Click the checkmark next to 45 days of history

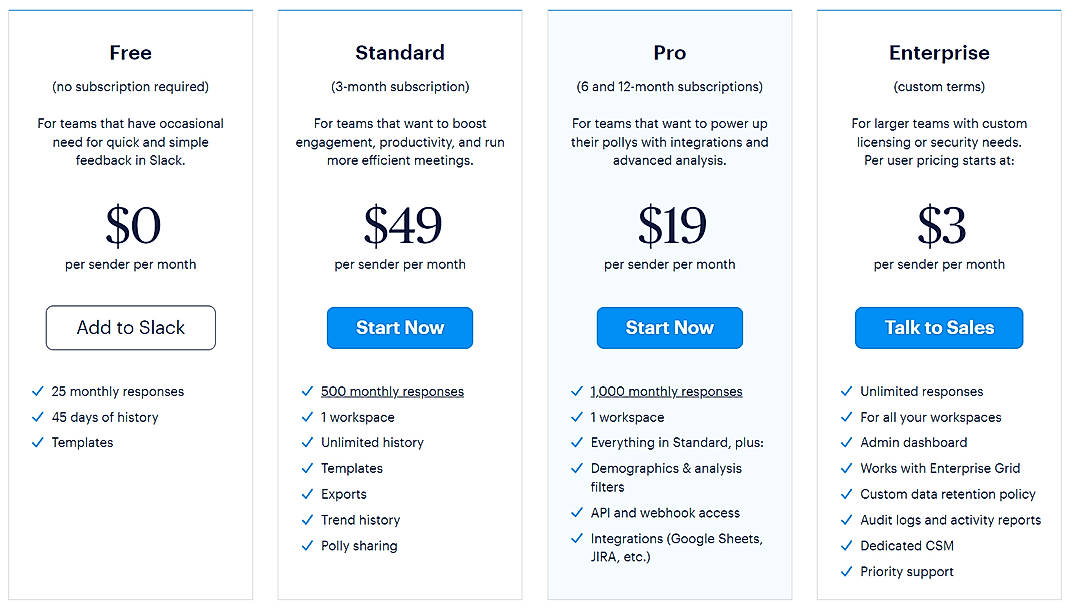(x=38, y=417)
